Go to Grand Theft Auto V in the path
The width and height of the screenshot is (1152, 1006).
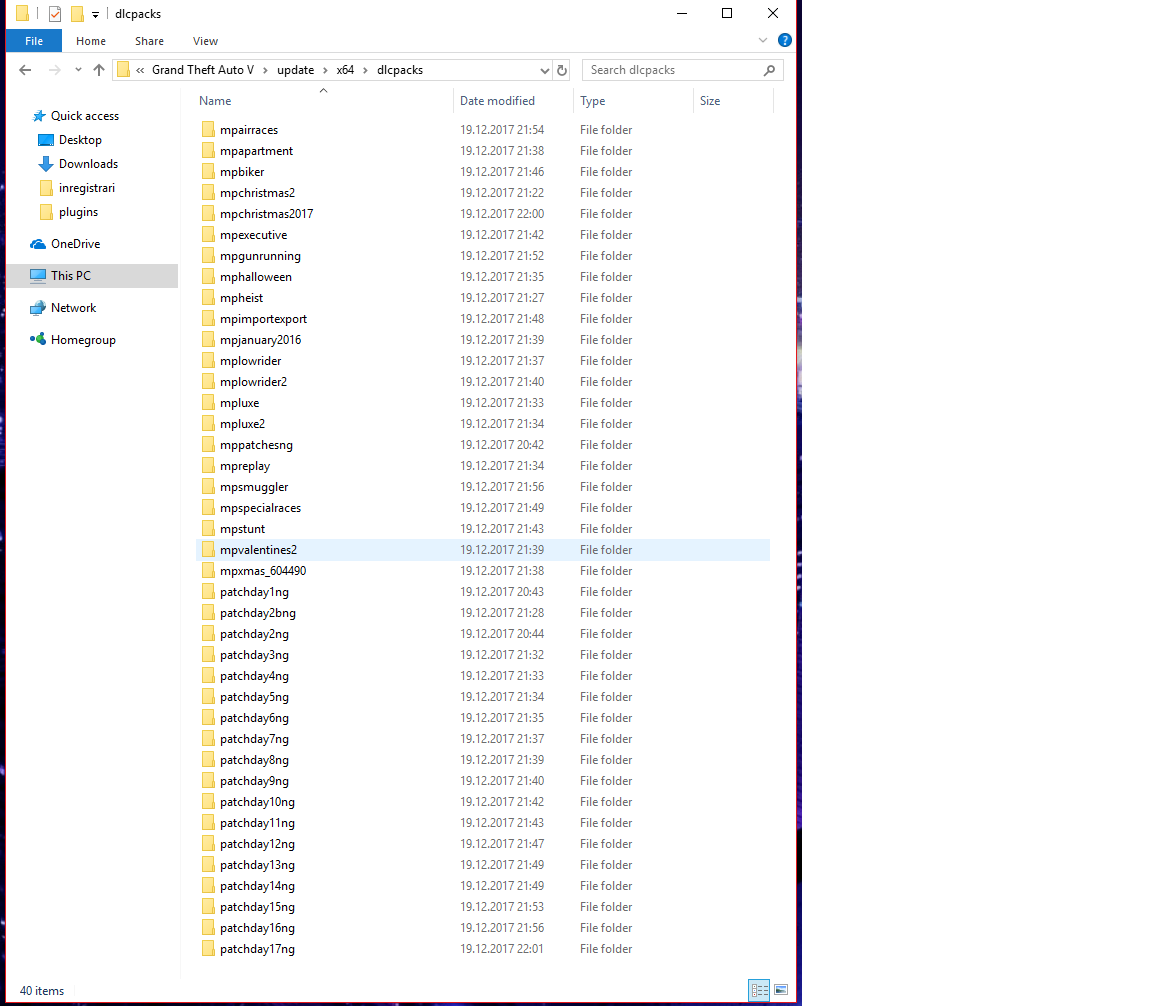point(203,70)
